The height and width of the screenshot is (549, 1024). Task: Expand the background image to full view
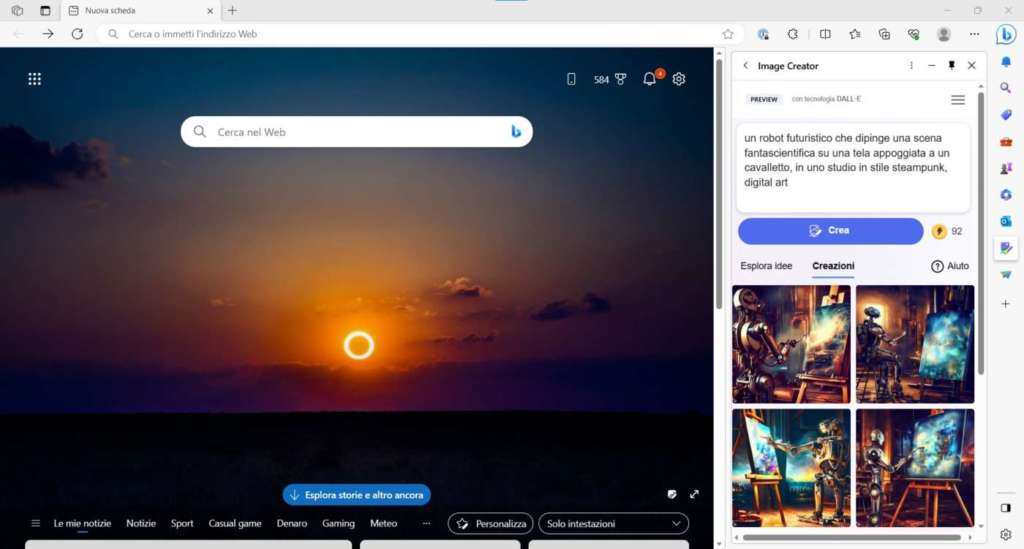click(x=694, y=494)
